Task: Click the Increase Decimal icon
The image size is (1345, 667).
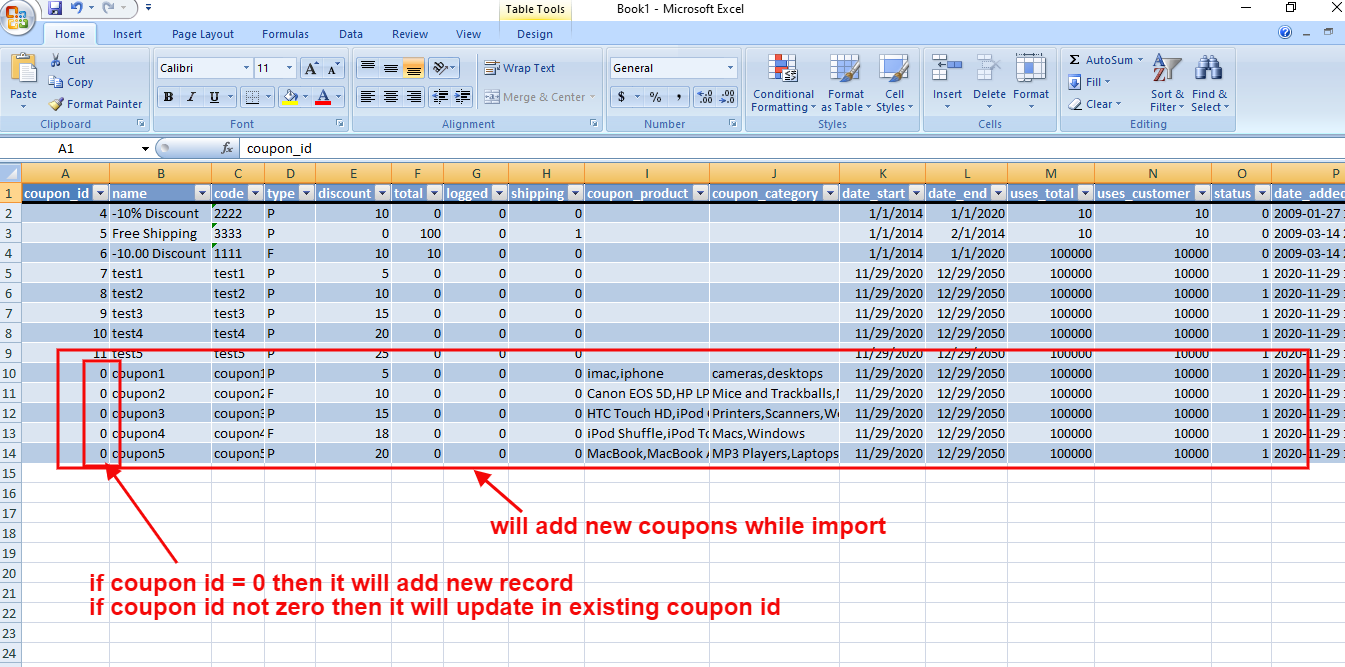Action: [x=704, y=97]
